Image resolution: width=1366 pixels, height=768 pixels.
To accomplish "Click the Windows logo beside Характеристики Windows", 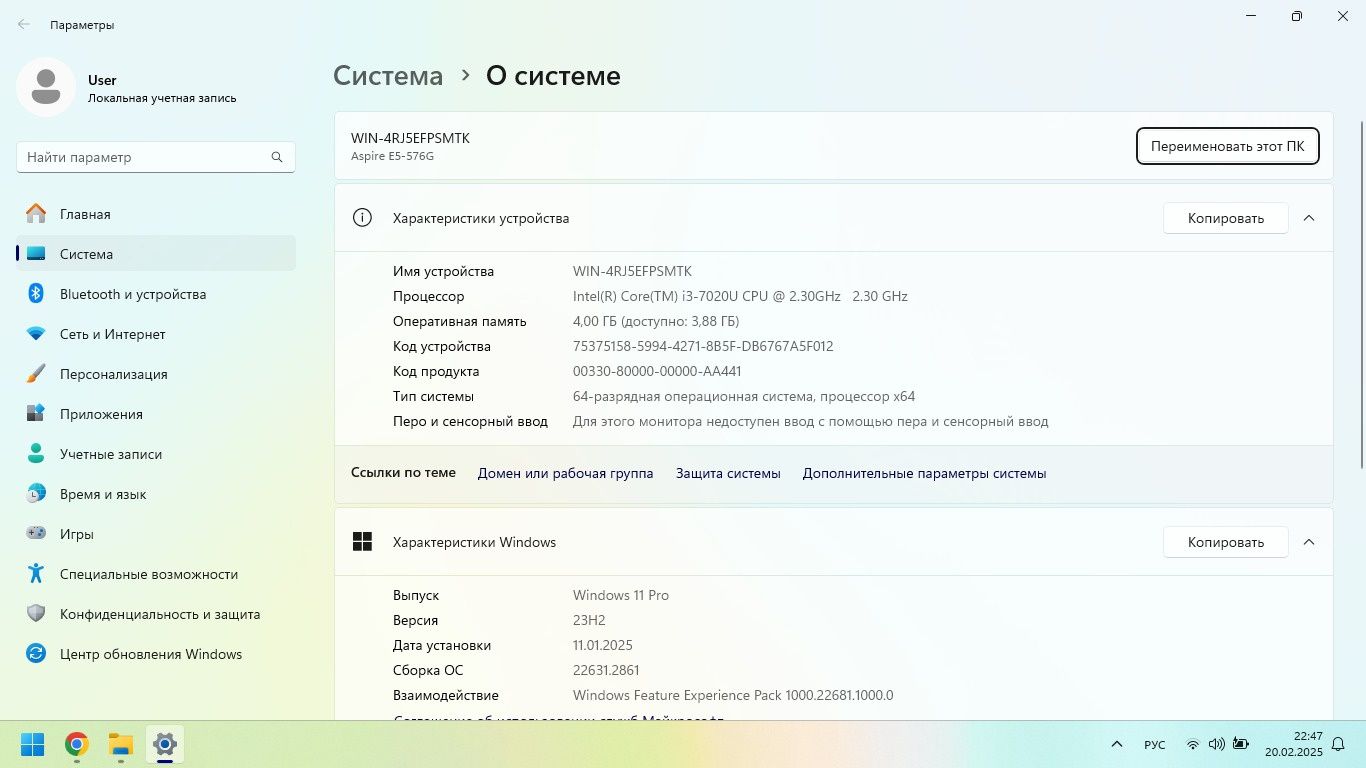I will (362, 542).
